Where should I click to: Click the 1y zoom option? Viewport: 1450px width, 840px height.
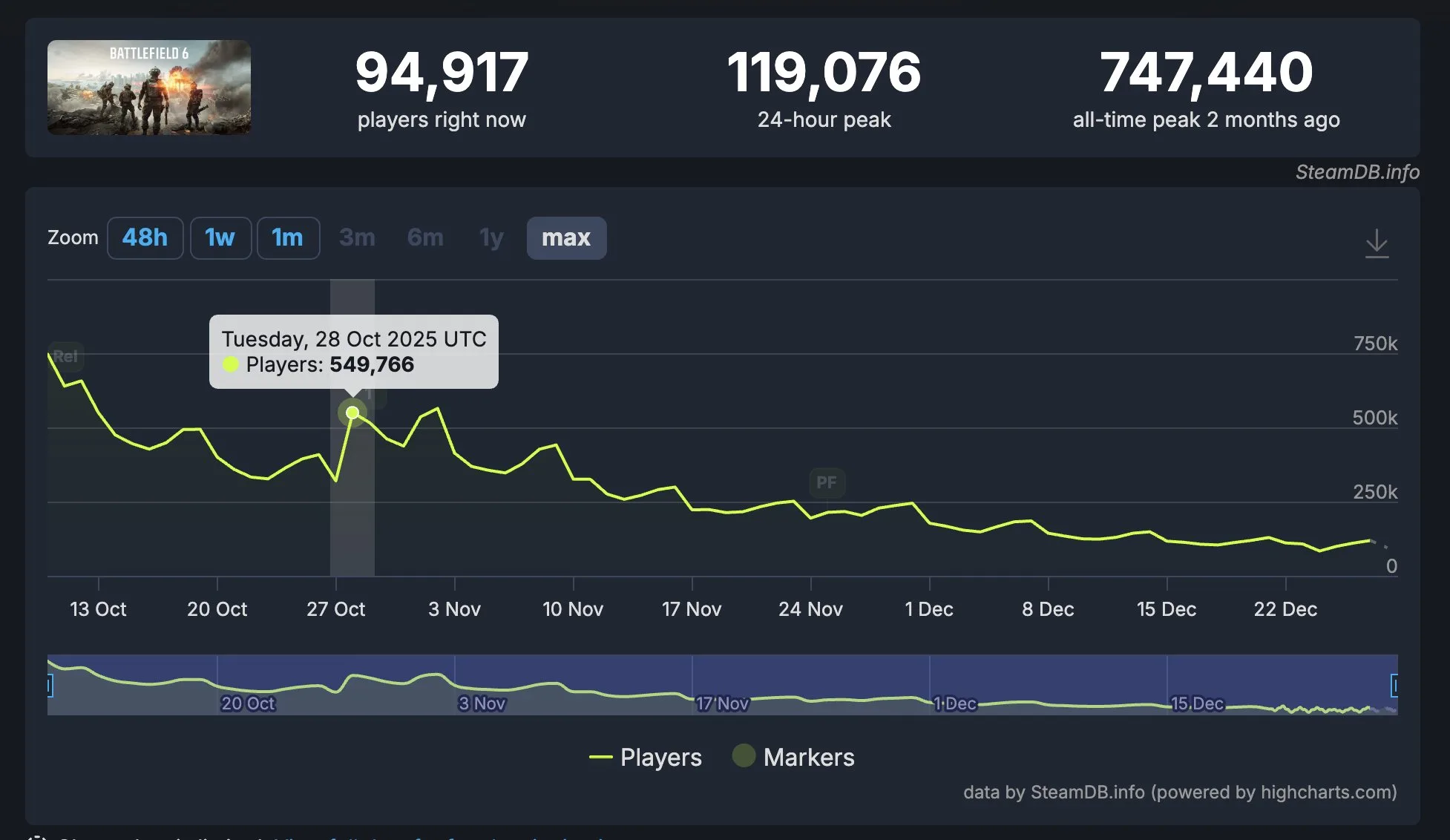(x=491, y=237)
